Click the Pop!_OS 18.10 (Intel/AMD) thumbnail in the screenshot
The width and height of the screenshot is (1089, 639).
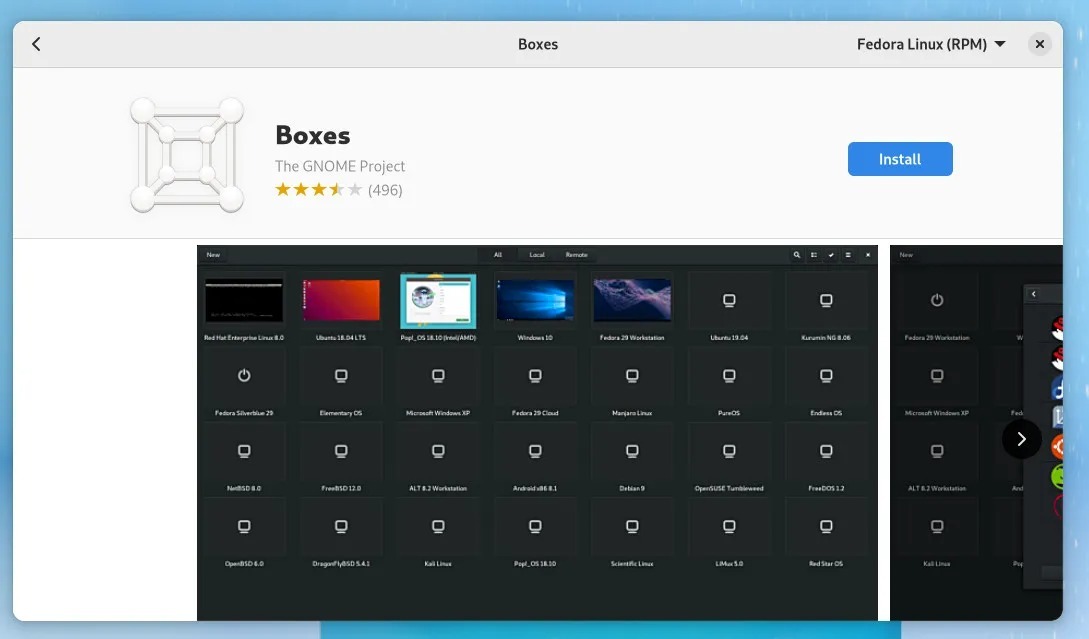(438, 301)
